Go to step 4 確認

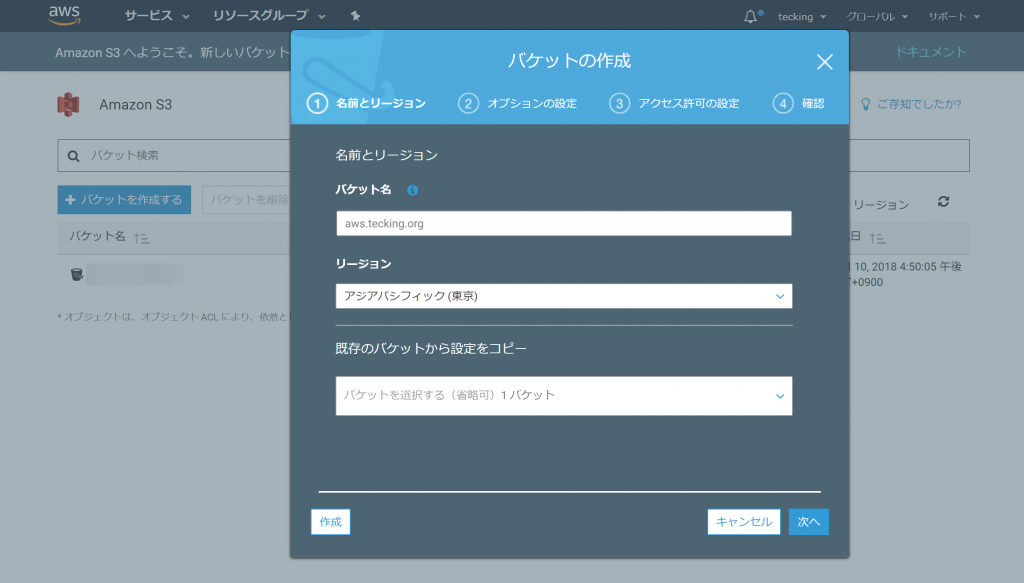pos(798,103)
